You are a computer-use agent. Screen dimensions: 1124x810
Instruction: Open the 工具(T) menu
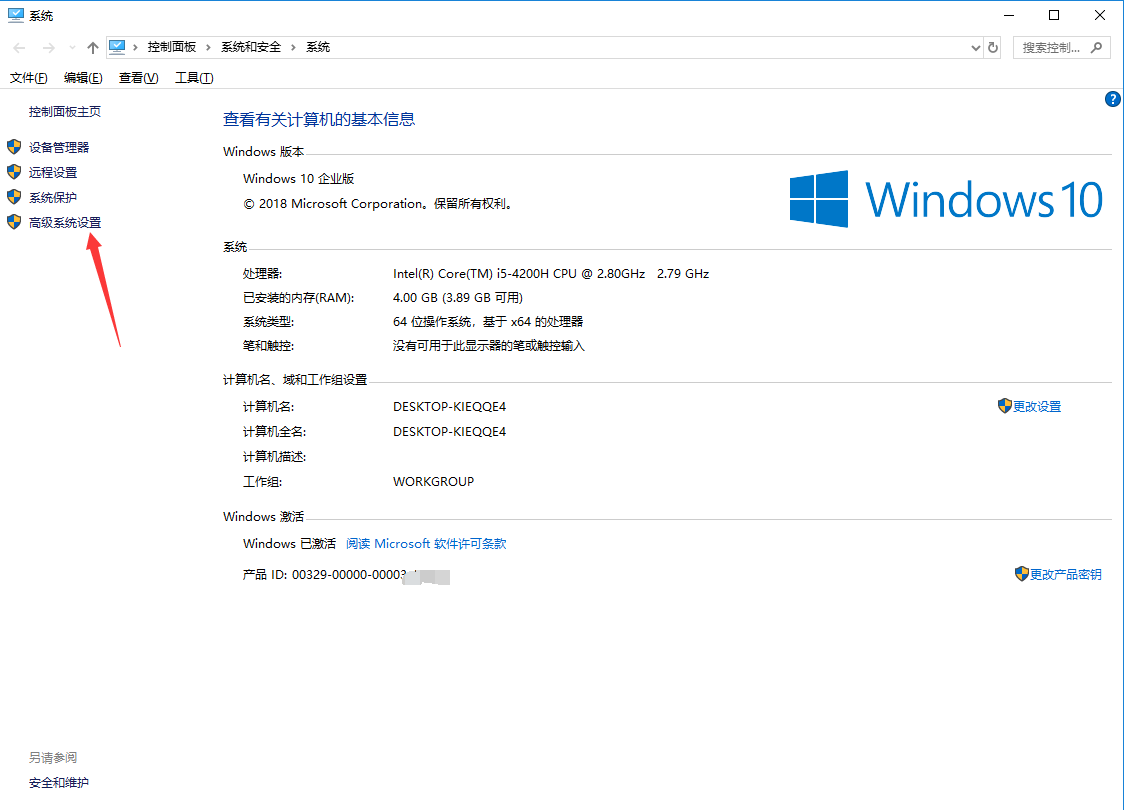click(x=193, y=77)
